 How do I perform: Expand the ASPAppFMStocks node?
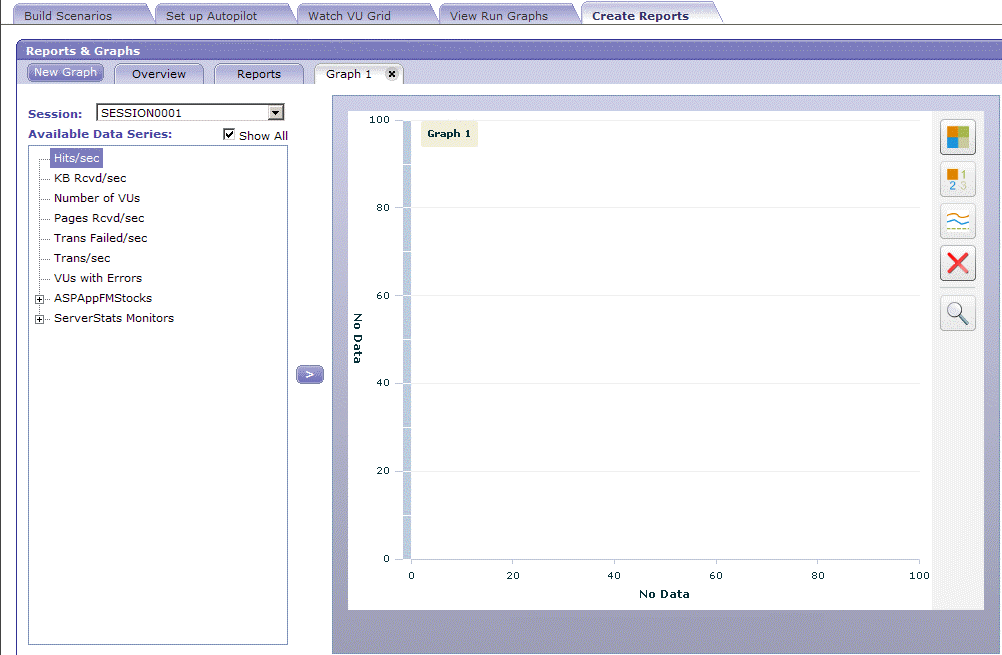pyautogui.click(x=40, y=298)
